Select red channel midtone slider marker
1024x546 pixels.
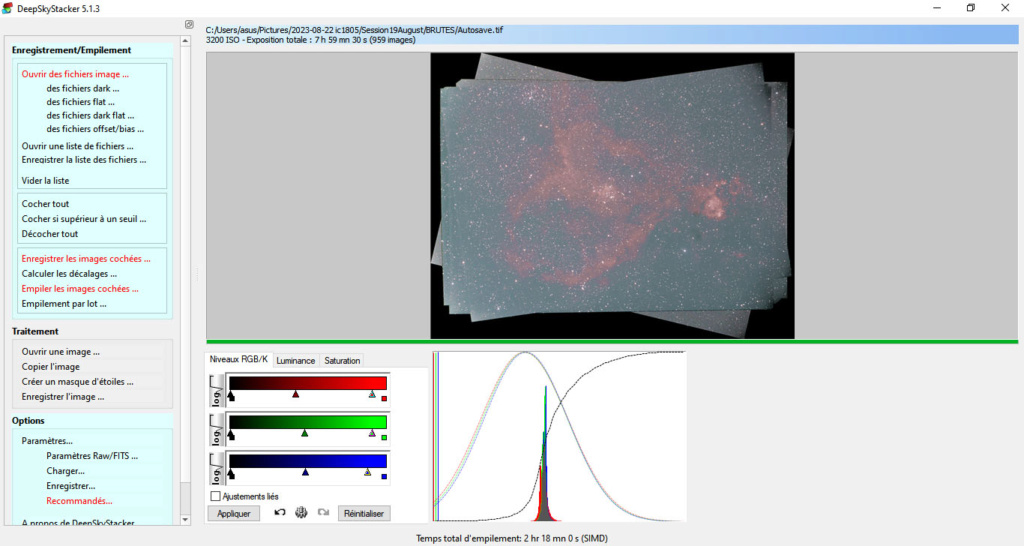[x=296, y=394]
